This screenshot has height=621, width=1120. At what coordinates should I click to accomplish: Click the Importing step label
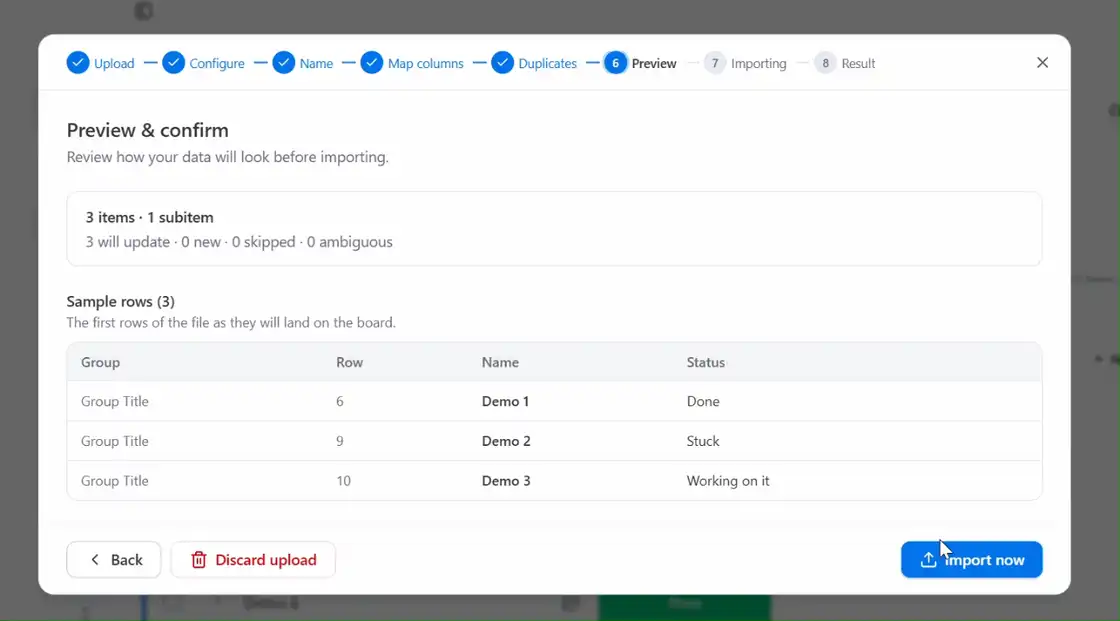coord(759,64)
